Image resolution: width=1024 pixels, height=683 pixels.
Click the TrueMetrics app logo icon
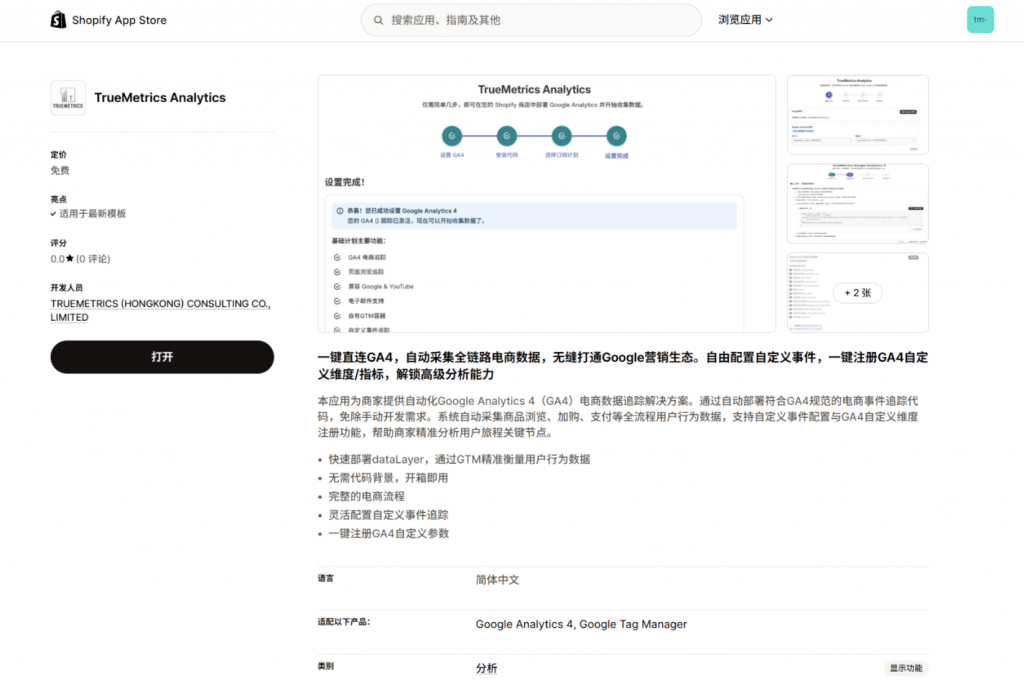[x=68, y=98]
